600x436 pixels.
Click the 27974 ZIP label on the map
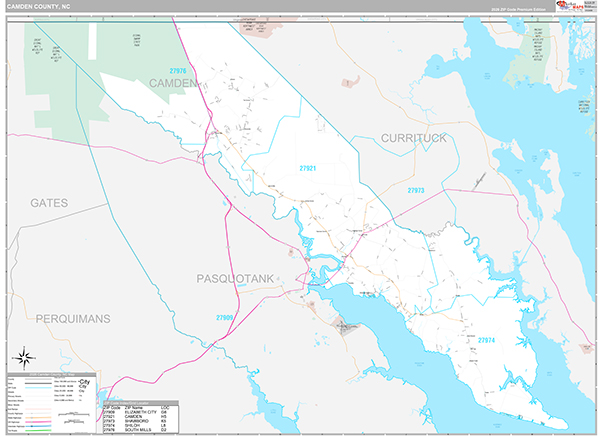click(486, 340)
